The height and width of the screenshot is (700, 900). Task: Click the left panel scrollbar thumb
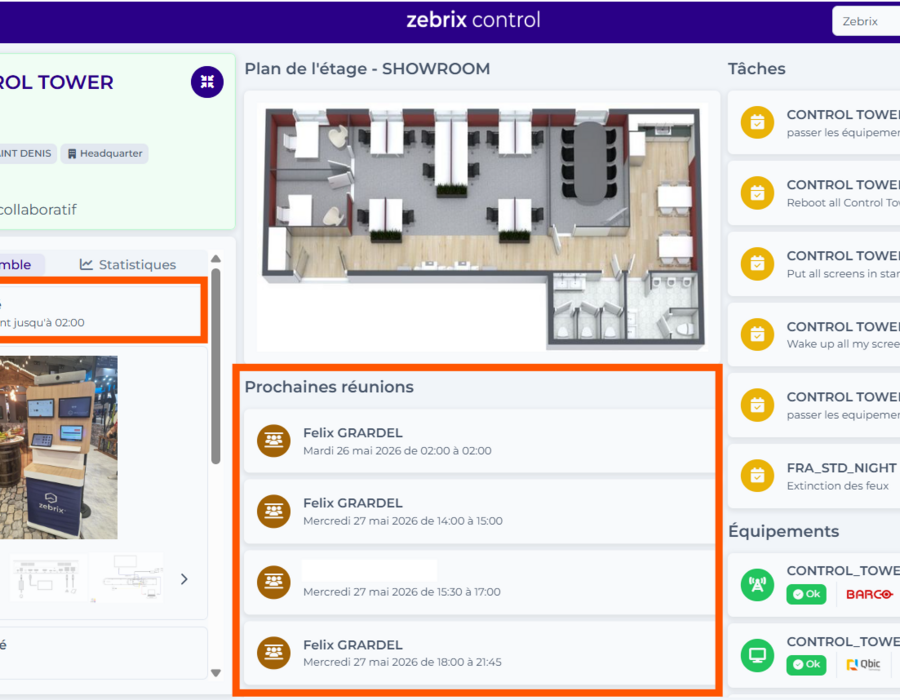(x=216, y=366)
